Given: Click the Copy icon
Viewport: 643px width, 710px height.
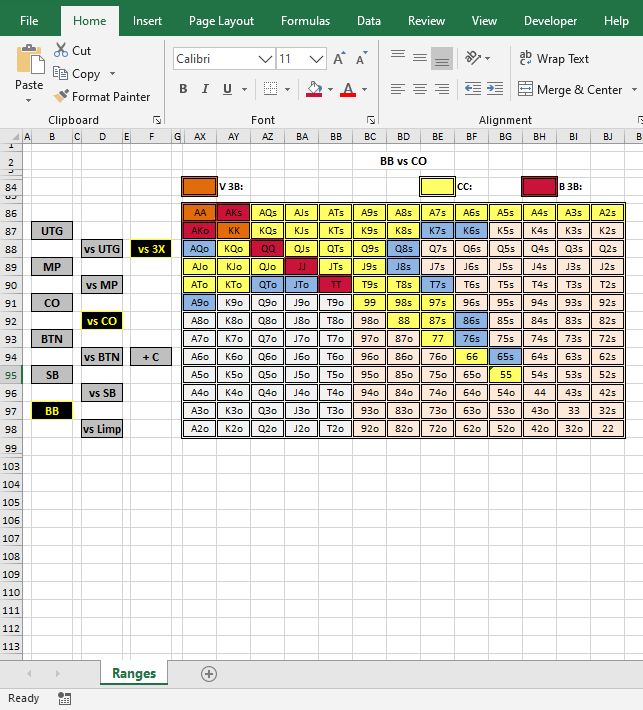Looking at the screenshot, I should coord(60,73).
